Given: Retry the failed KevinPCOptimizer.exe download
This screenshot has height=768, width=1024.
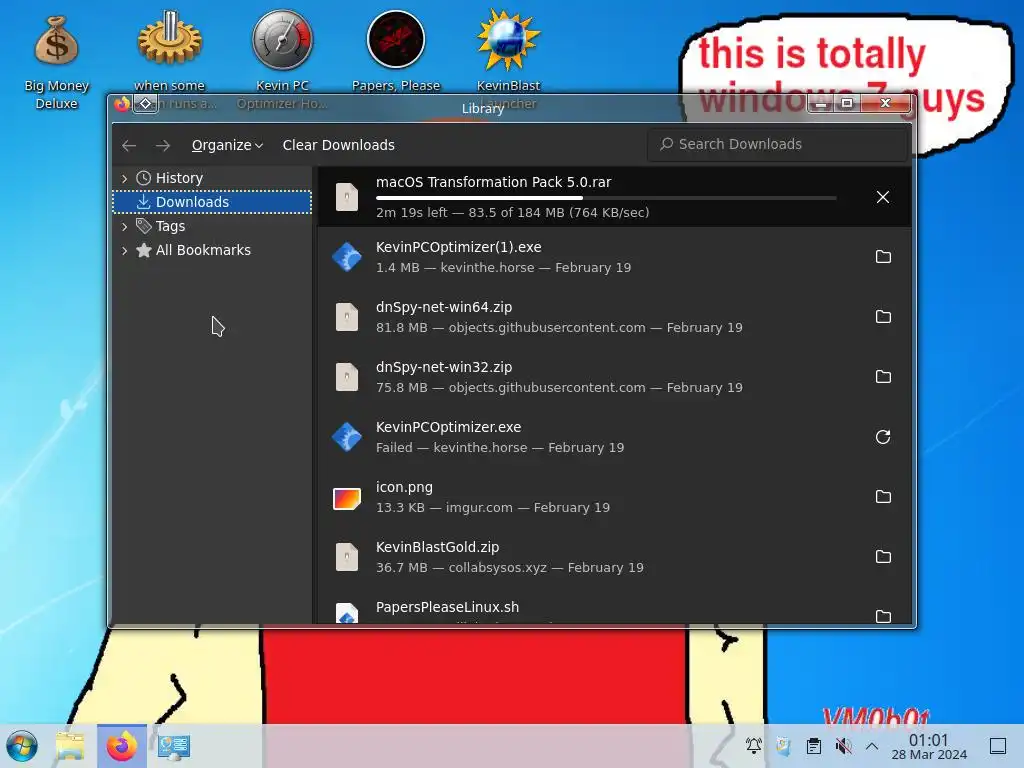Looking at the screenshot, I should (x=883, y=437).
